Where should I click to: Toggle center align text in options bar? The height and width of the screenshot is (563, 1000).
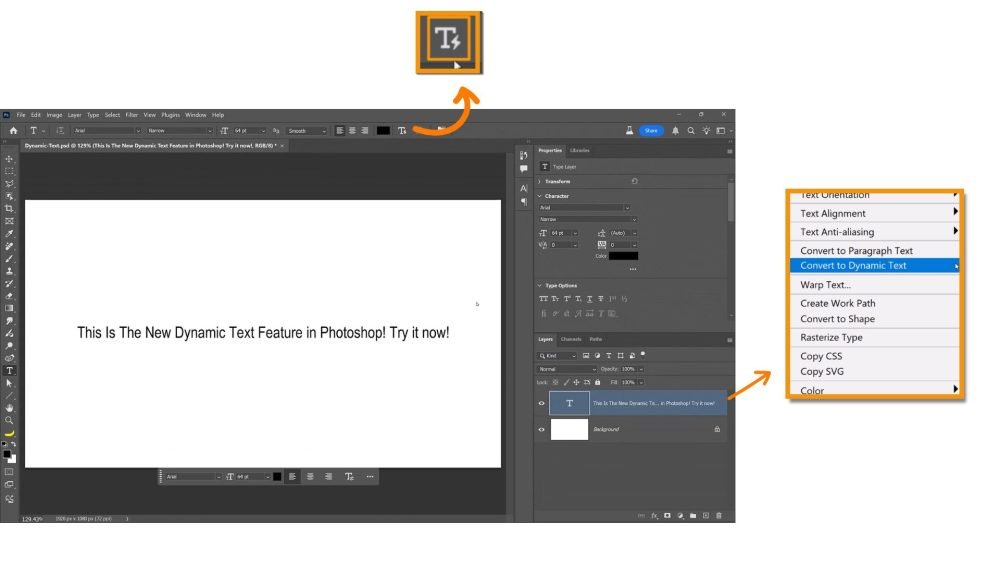pyautogui.click(x=352, y=131)
